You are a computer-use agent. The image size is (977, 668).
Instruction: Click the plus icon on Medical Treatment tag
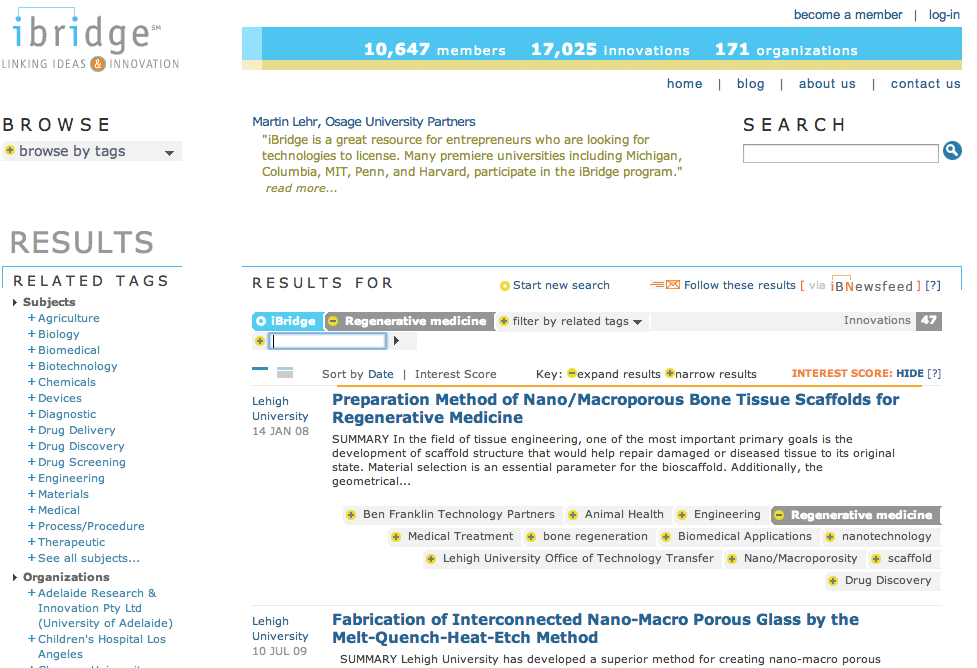[396, 537]
